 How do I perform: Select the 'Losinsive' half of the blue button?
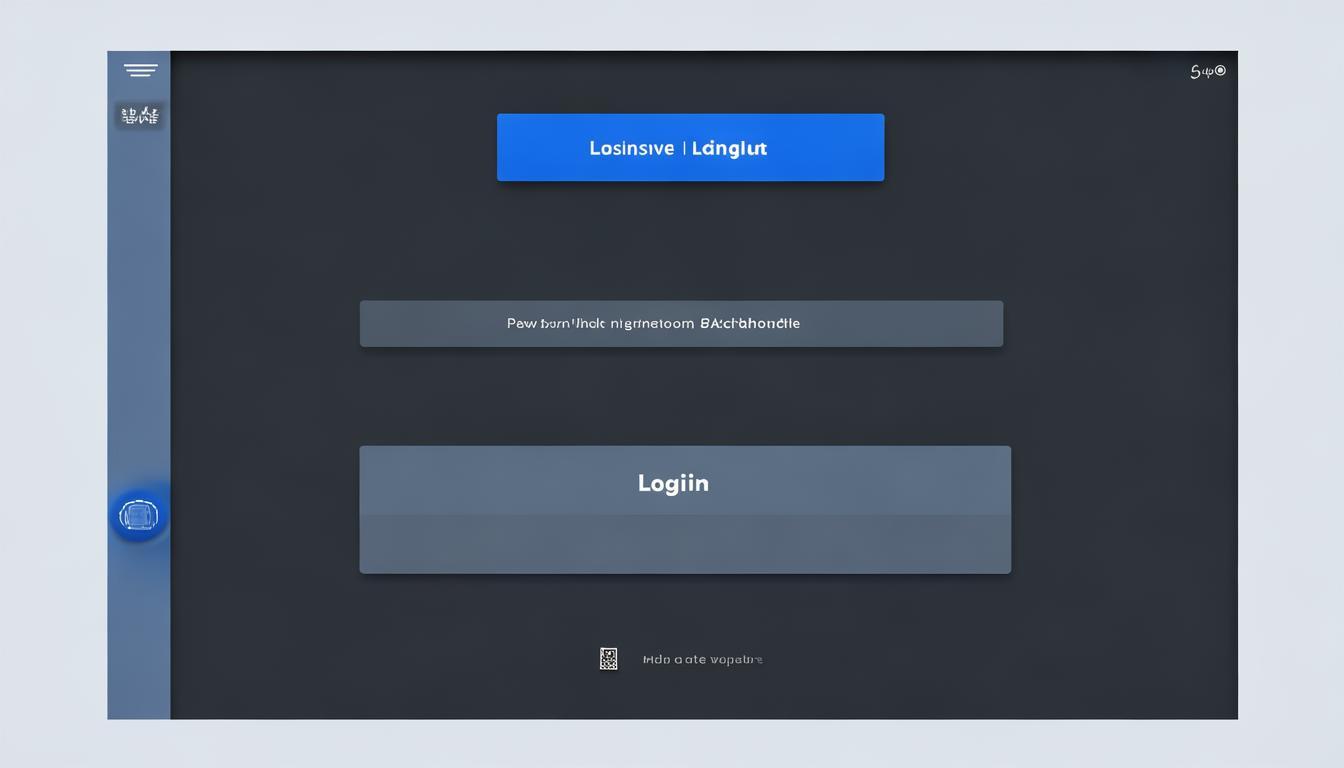tap(631, 148)
